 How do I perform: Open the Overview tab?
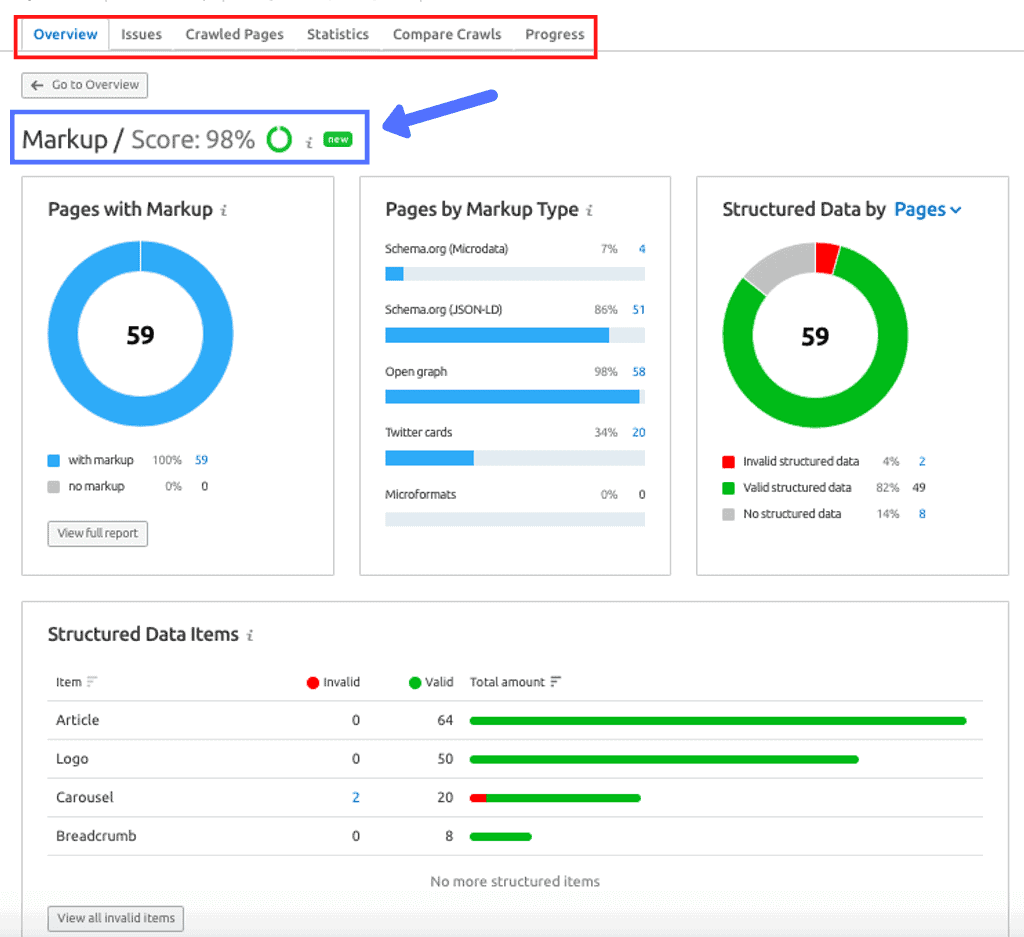(65, 34)
